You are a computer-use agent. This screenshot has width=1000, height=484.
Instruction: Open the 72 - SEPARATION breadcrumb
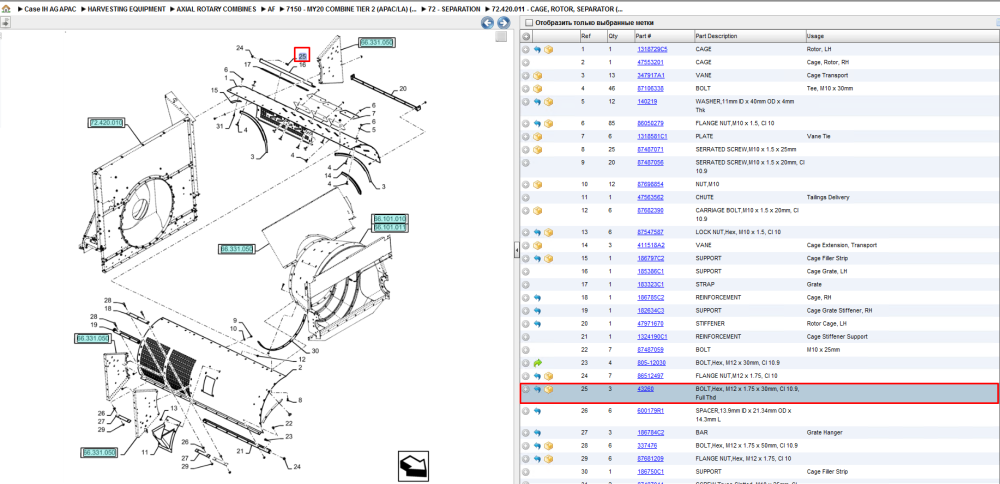[454, 10]
